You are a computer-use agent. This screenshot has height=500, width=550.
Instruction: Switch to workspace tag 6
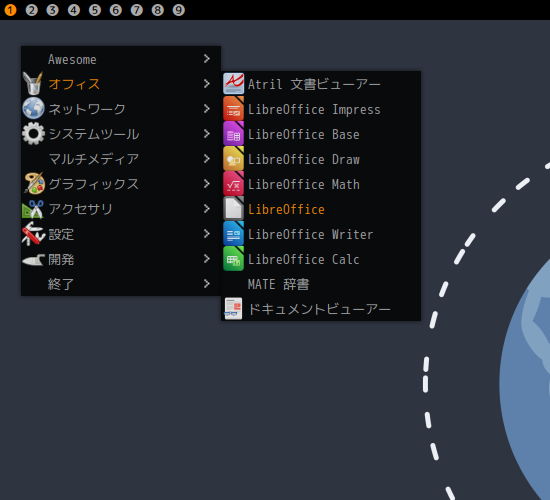click(x=116, y=10)
